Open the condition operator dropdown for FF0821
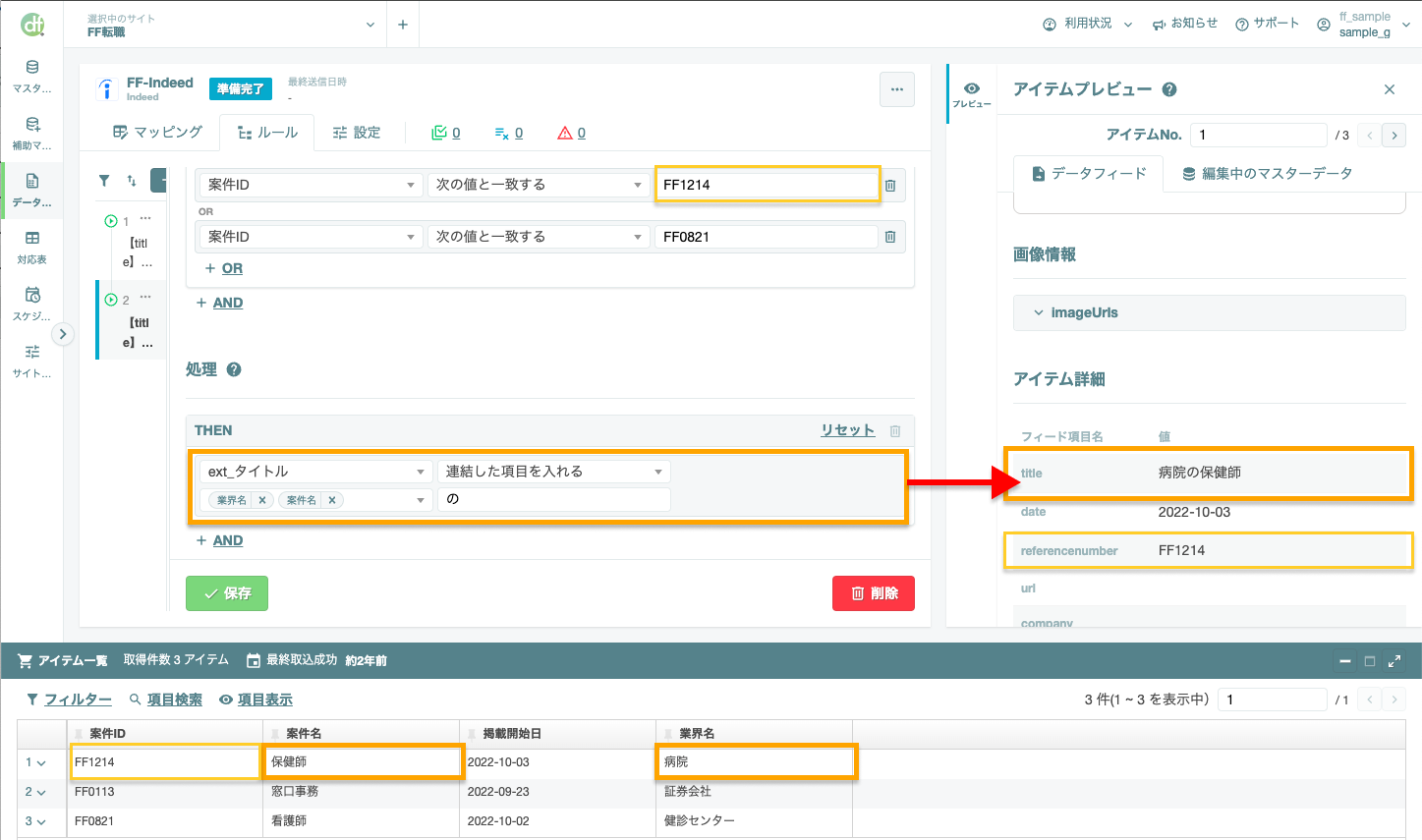 tap(538, 237)
